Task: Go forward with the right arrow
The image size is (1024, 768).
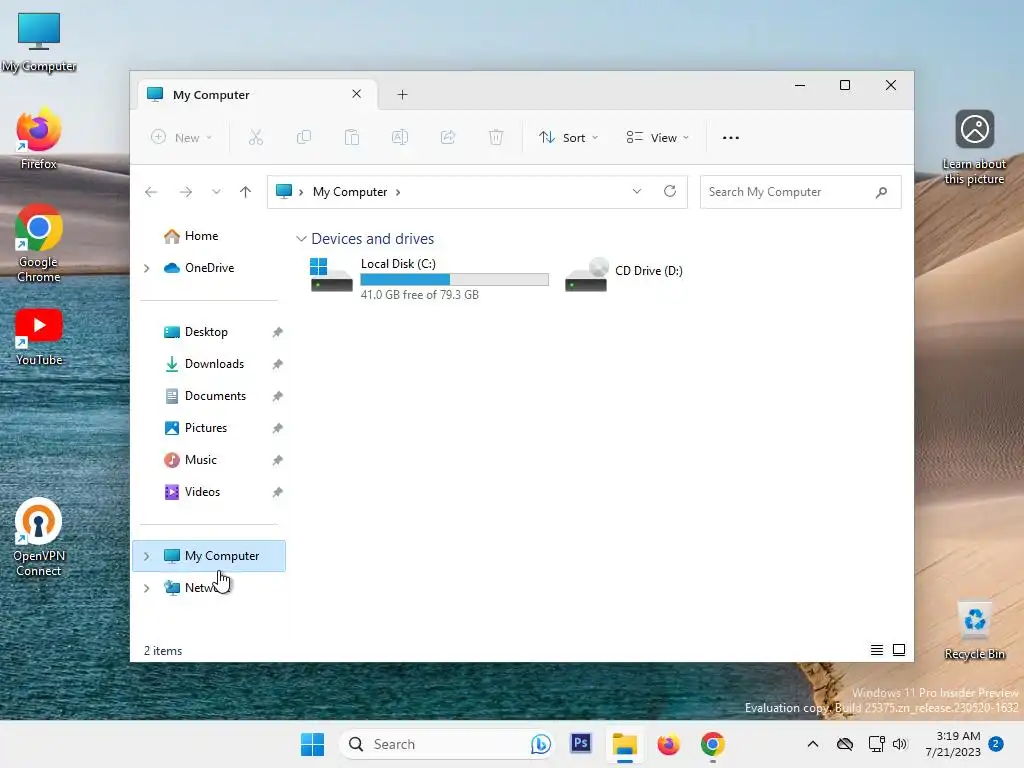Action: tap(186, 192)
